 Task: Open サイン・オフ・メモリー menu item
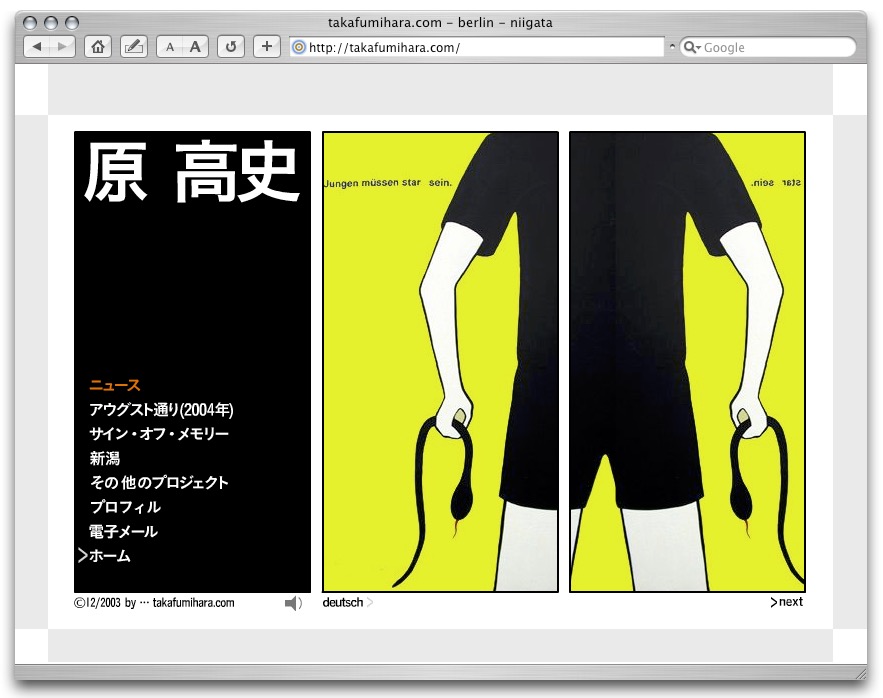tap(159, 434)
